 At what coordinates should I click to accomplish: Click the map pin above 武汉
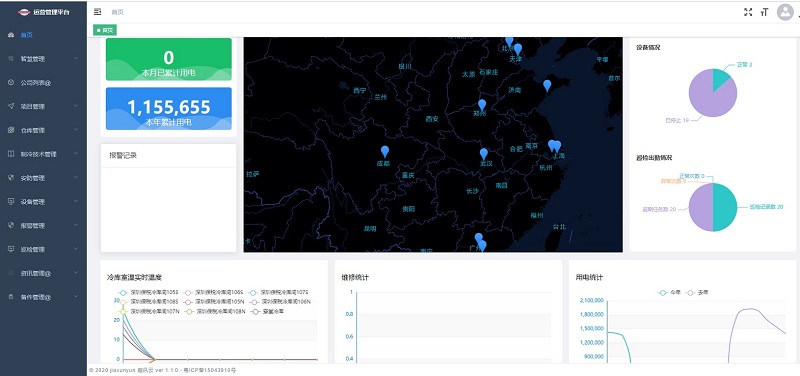(484, 154)
